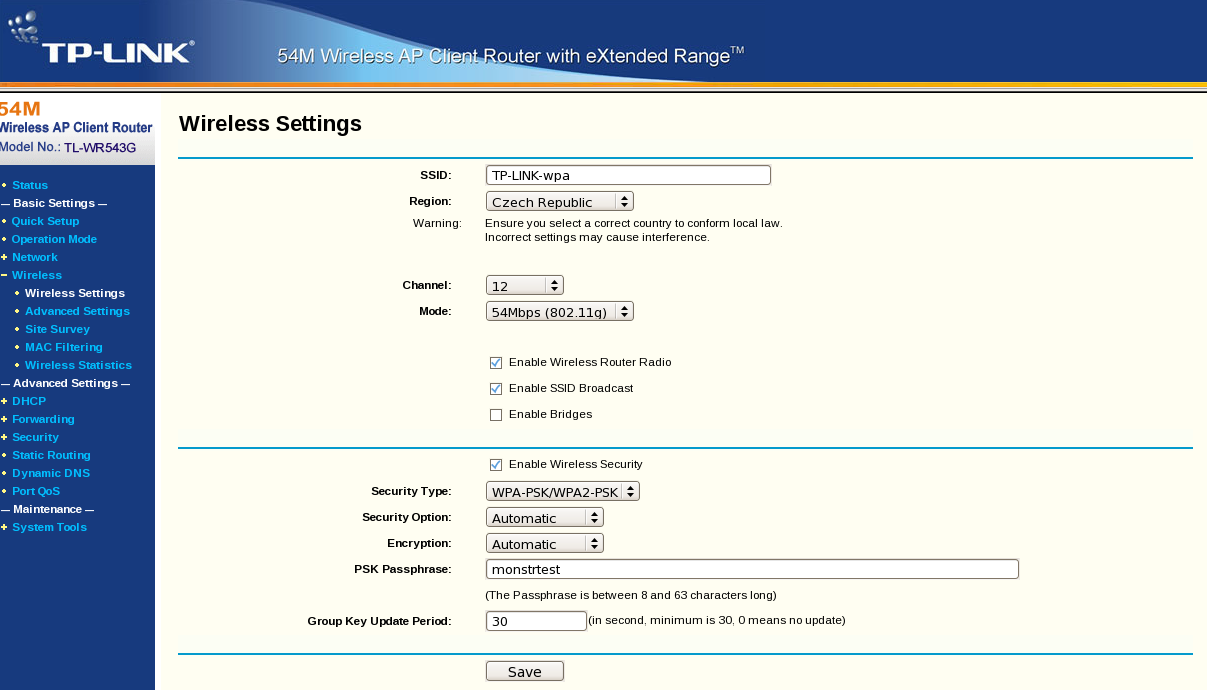Open the Region dropdown
This screenshot has width=1207, height=690.
pos(560,201)
